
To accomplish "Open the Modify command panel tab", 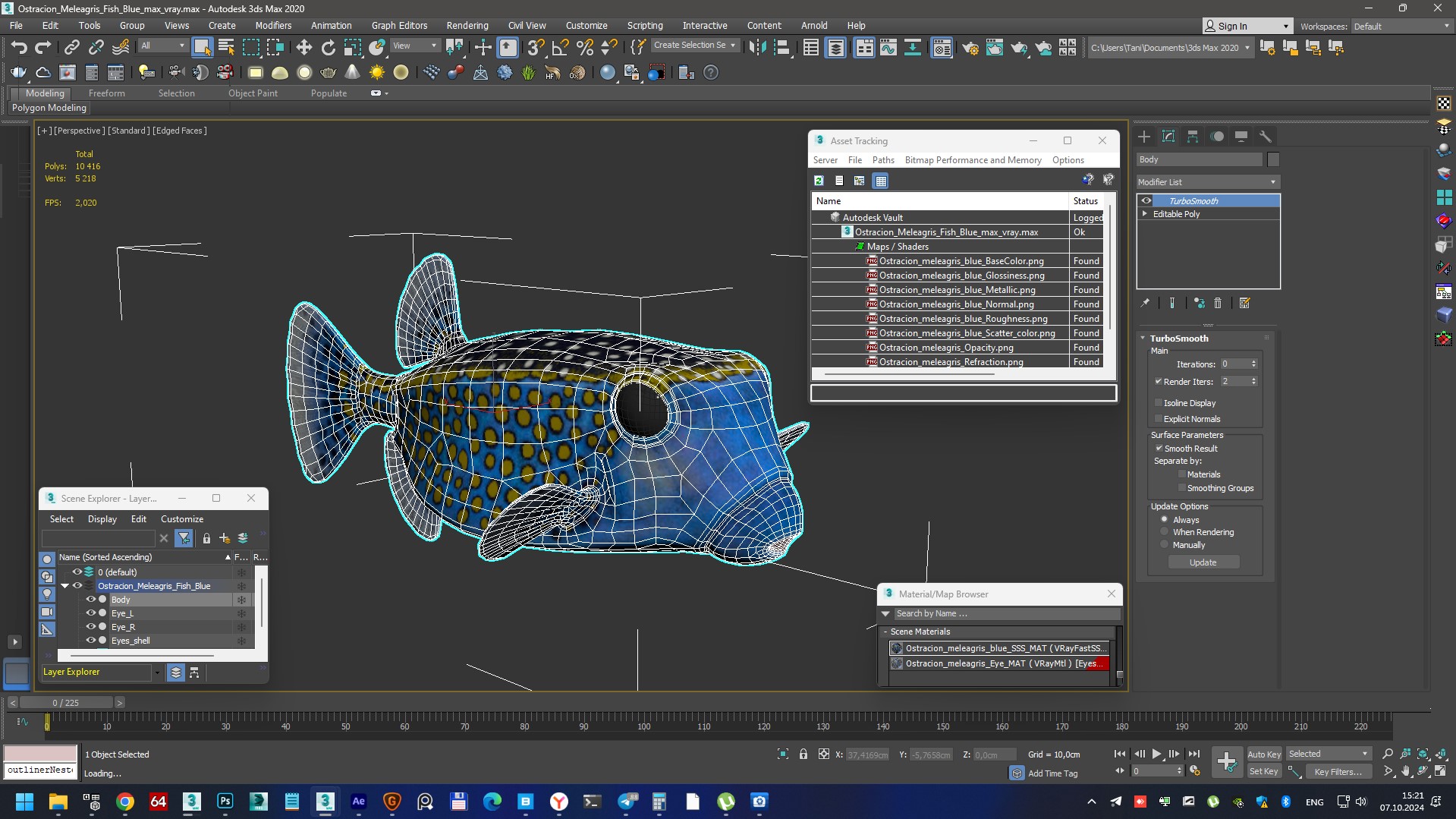I will pyautogui.click(x=1168, y=137).
